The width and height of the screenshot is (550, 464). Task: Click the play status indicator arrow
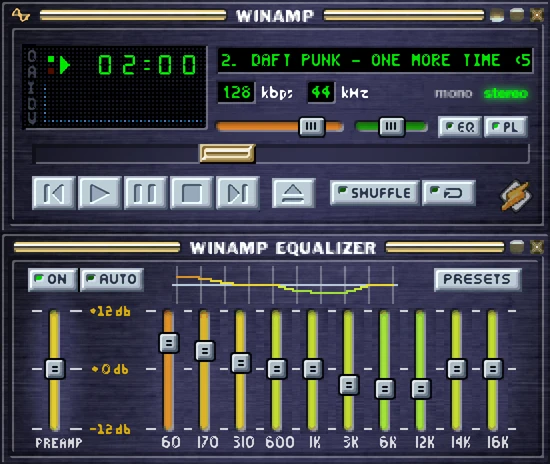65,65
